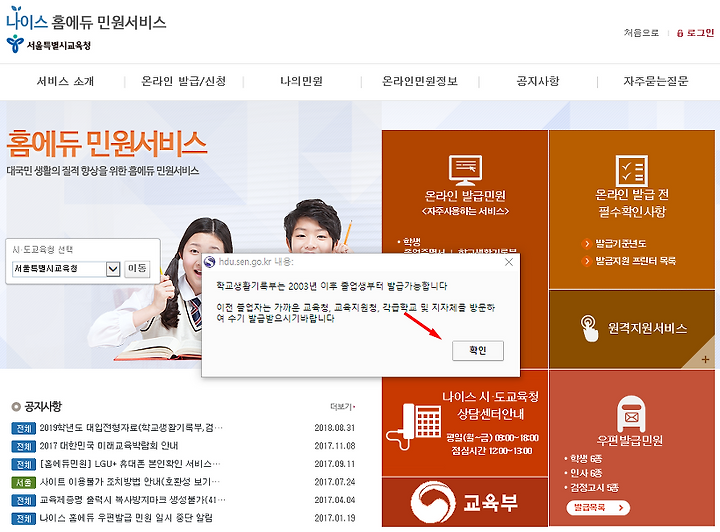Click the 서울 tag on the 2017.07.24 notice
The width and height of the screenshot is (720, 532).
23,482
